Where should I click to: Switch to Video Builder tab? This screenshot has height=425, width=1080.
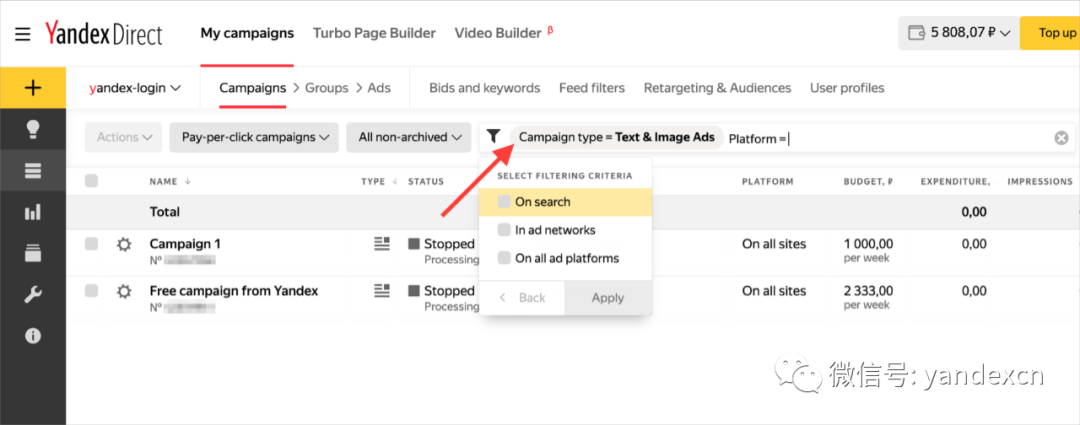(504, 33)
